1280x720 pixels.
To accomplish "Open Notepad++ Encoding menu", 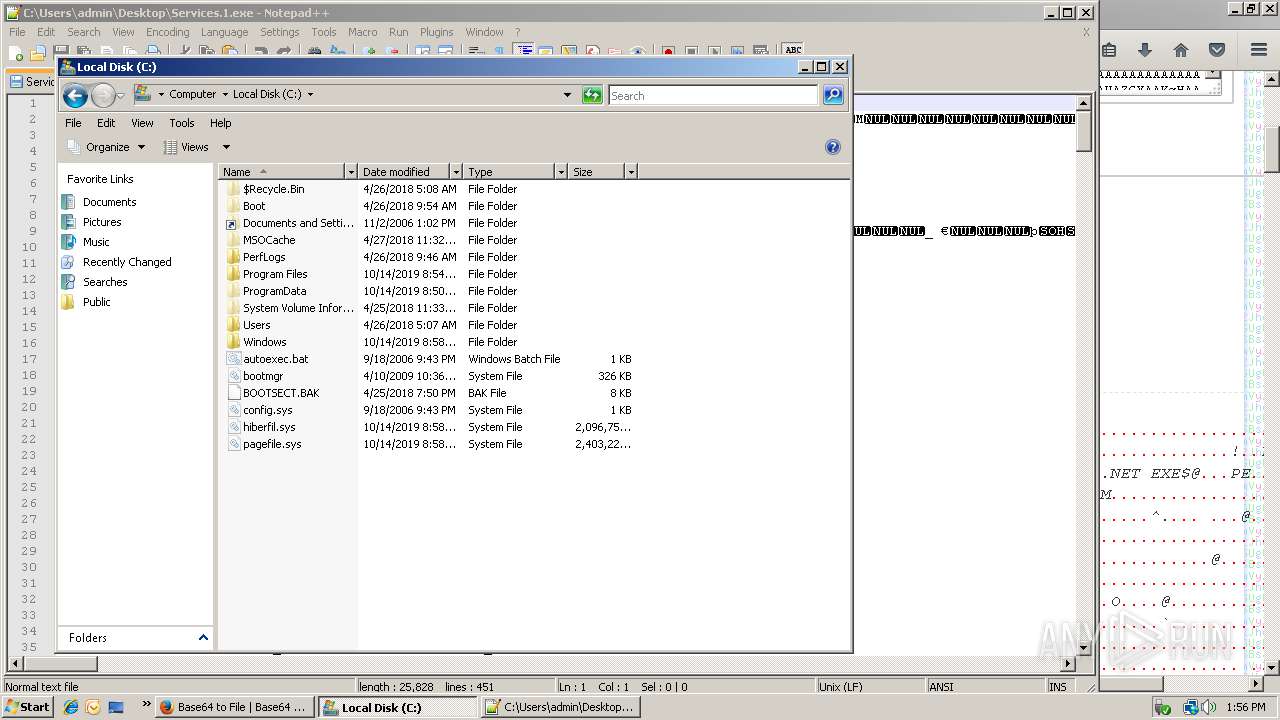I will (167, 32).
